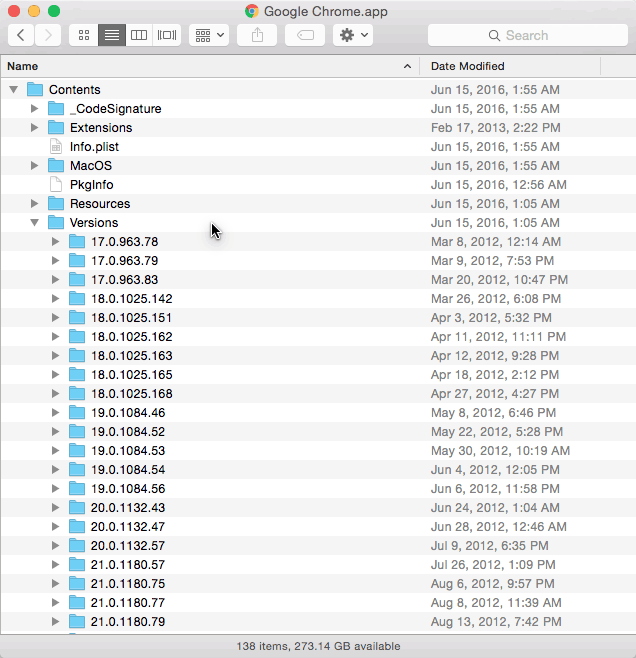Expand the 18.0.1025.142 version folder

[x=55, y=299]
